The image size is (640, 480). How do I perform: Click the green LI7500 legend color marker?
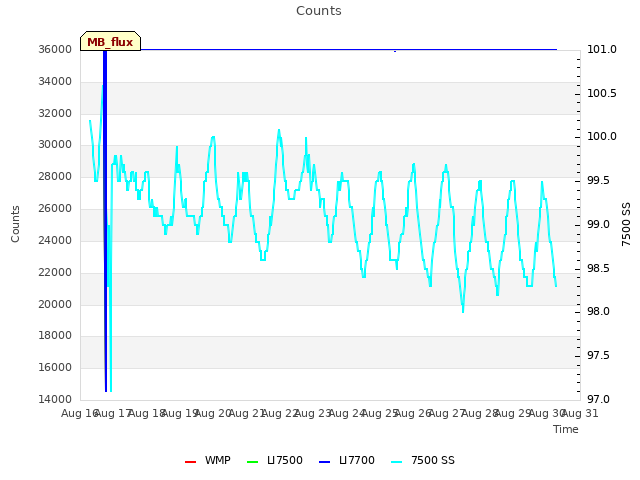[x=253, y=462]
